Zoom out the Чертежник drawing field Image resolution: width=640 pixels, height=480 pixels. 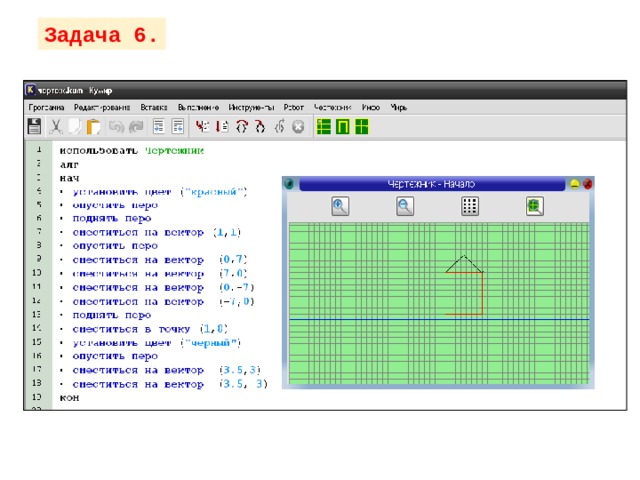405,206
